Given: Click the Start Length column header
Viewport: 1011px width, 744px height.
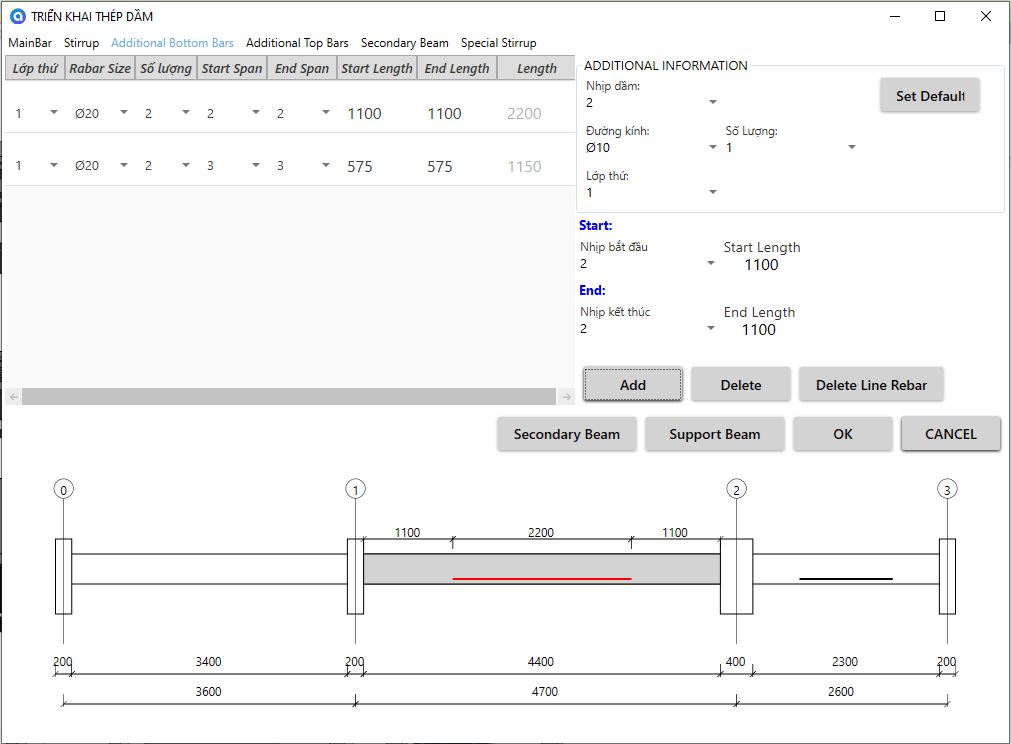Looking at the screenshot, I should click(x=377, y=68).
